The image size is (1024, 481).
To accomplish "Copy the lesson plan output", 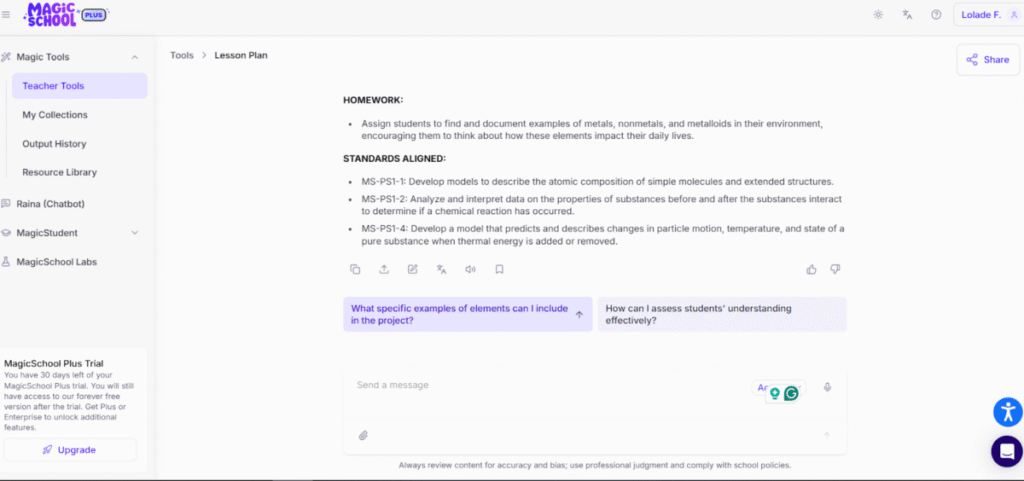I will (x=355, y=269).
